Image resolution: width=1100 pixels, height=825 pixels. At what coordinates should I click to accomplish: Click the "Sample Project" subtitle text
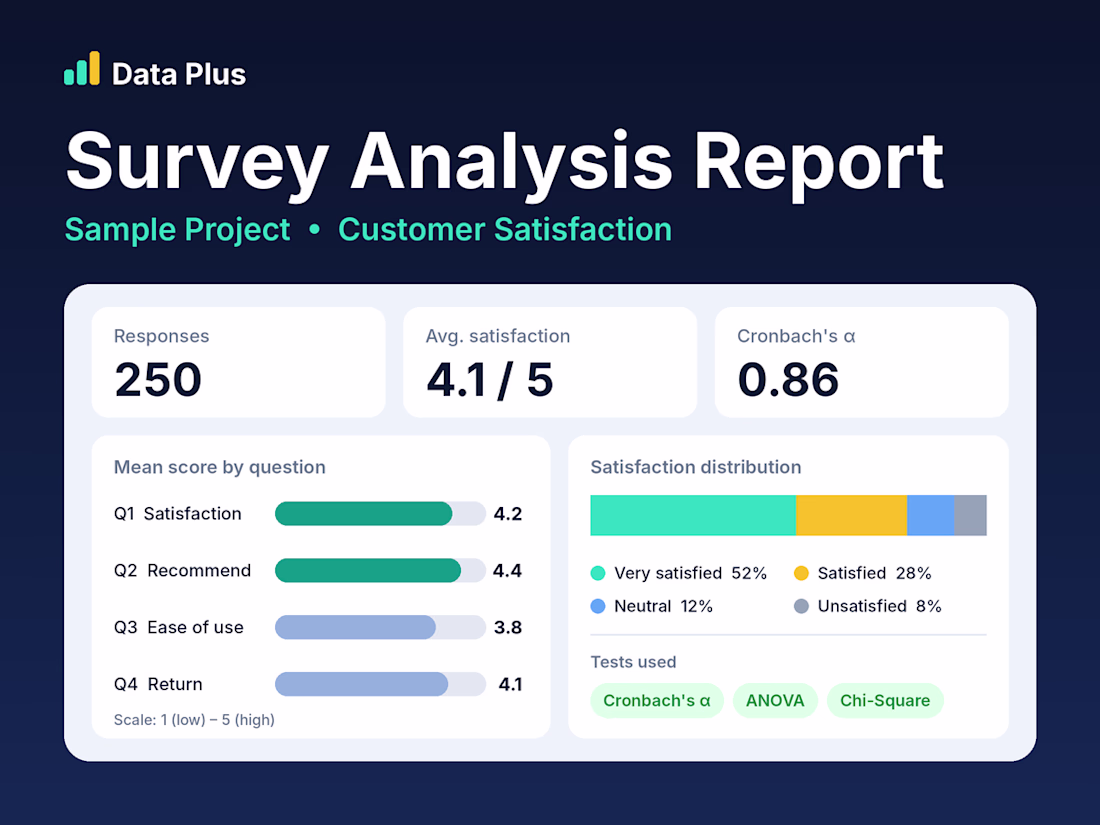(x=177, y=230)
